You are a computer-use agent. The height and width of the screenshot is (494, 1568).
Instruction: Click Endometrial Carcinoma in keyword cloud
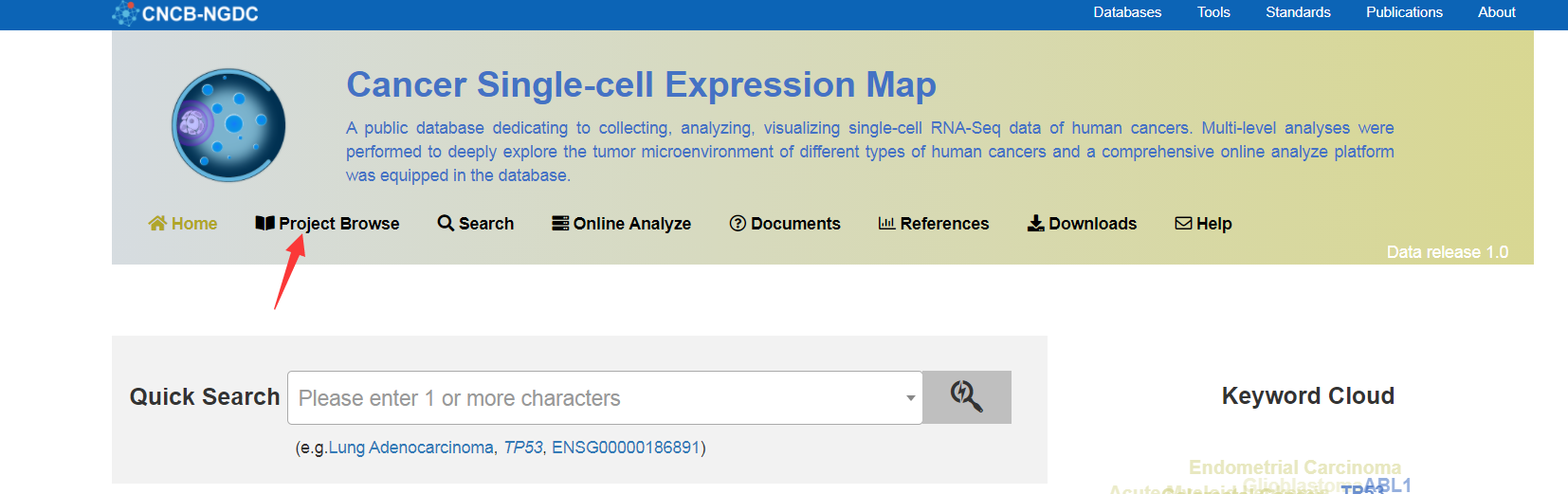tap(1295, 467)
